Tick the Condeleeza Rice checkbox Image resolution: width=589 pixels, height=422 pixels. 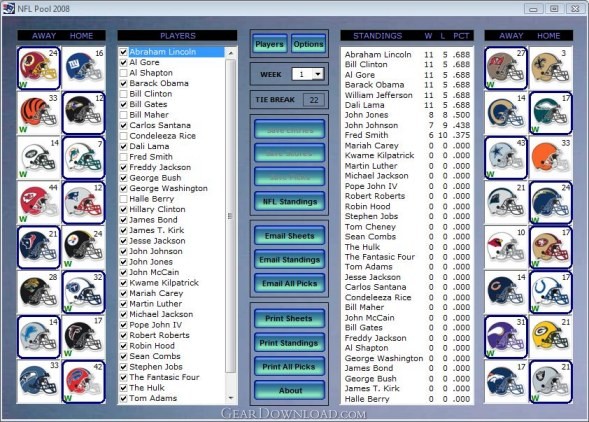[x=123, y=136]
